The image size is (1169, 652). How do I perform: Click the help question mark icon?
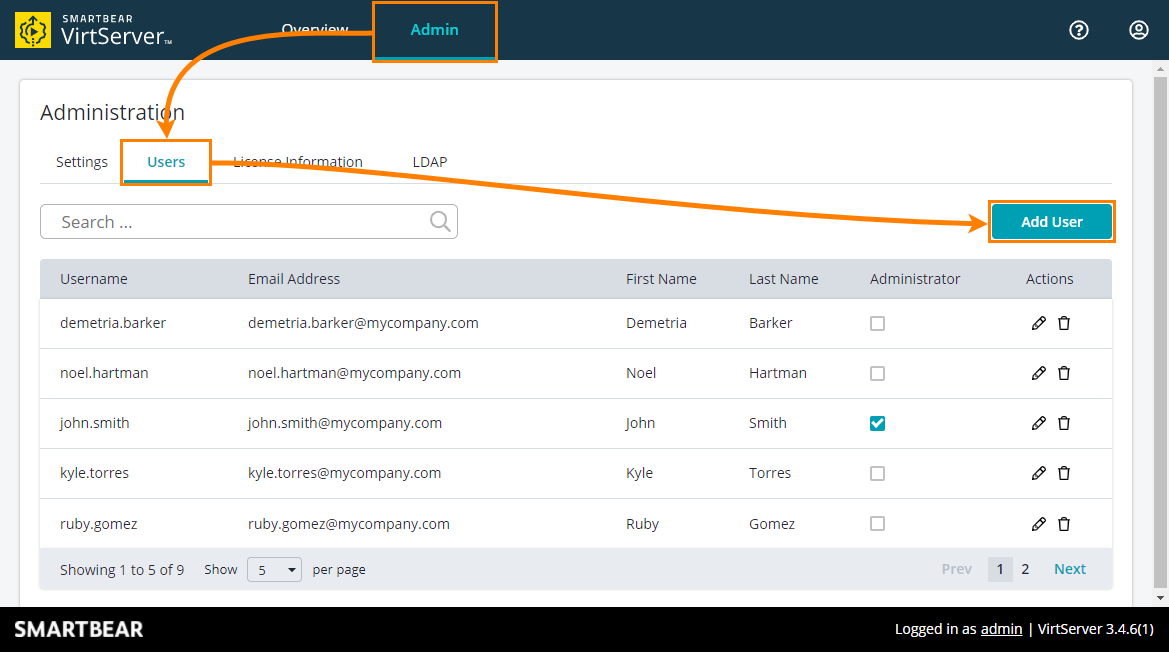(1078, 30)
